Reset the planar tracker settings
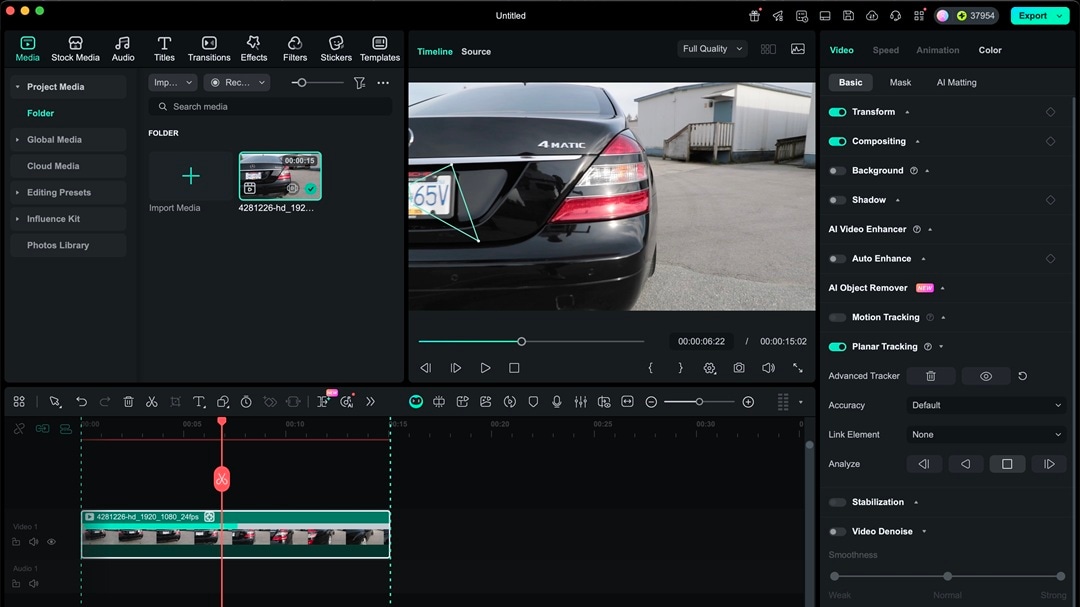 1022,376
